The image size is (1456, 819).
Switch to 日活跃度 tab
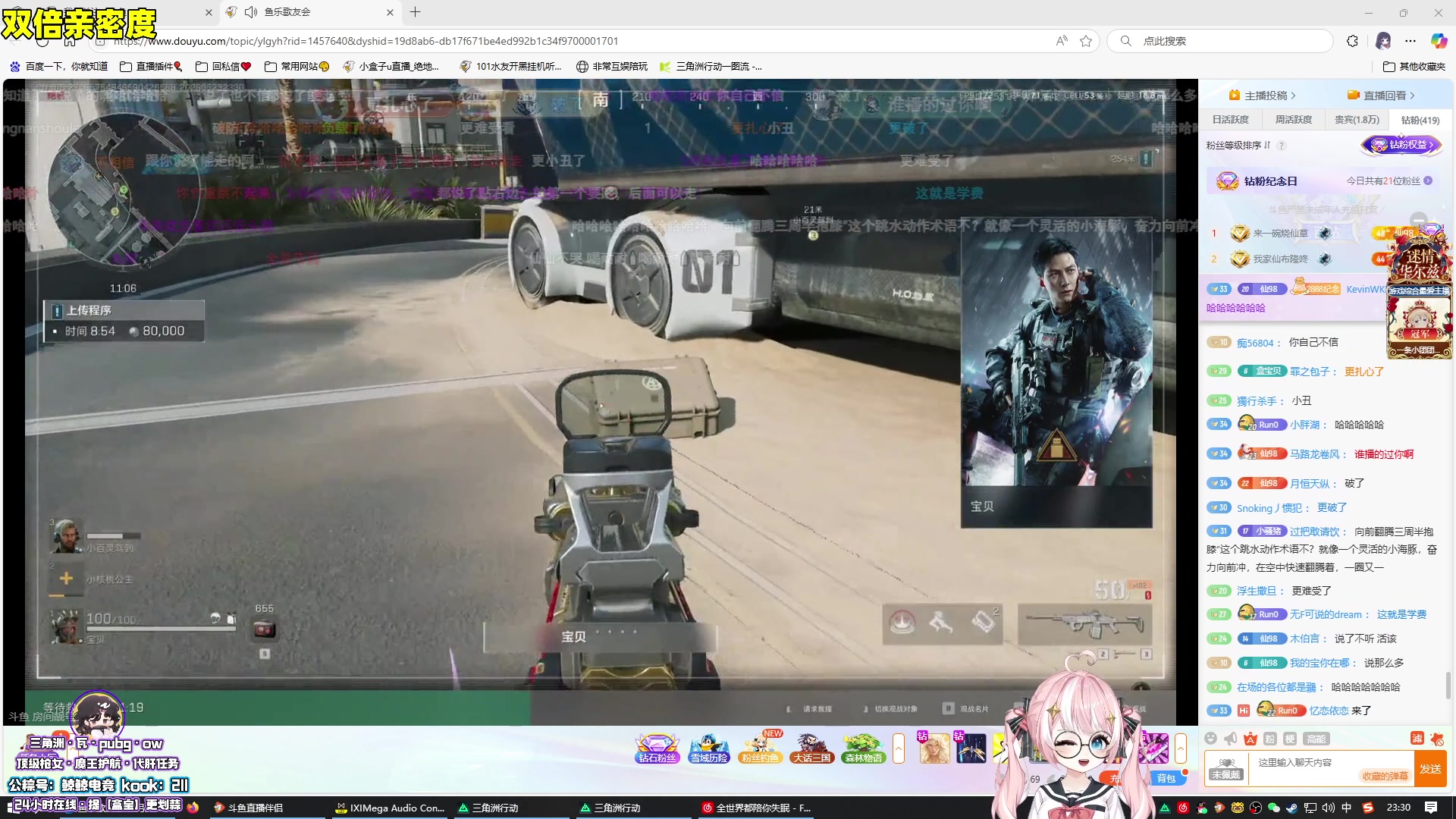(1230, 120)
